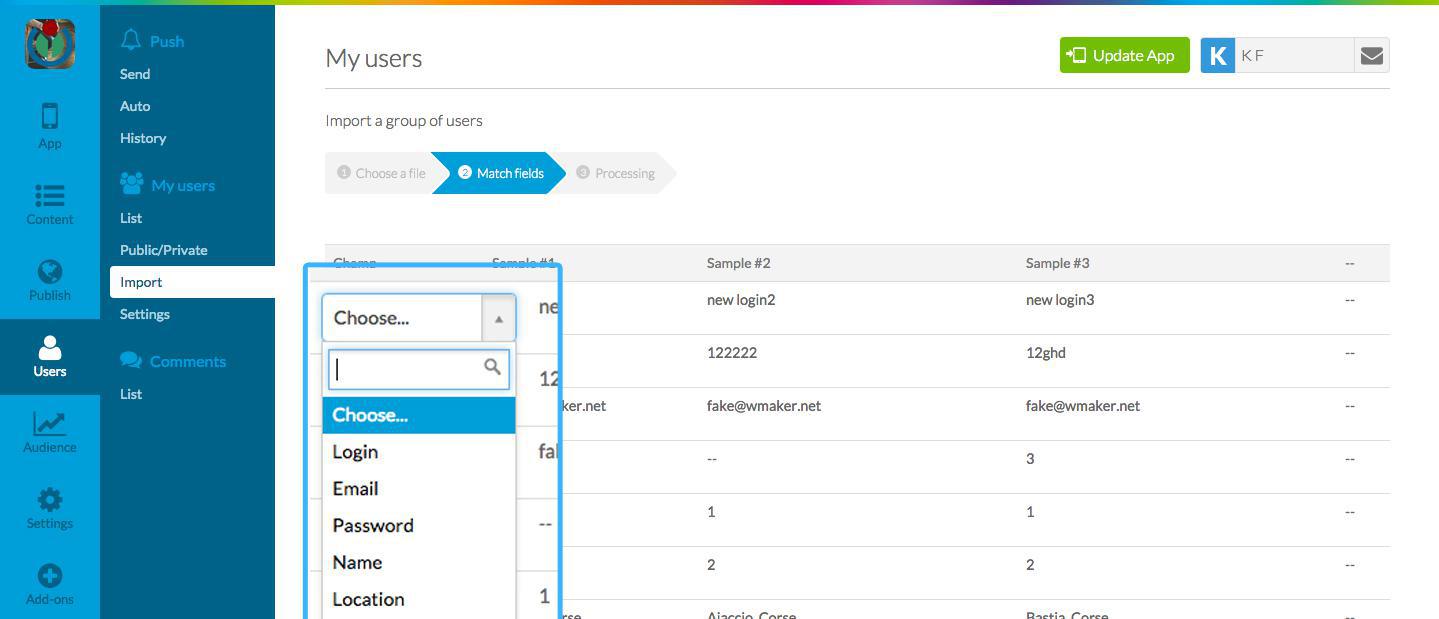The width and height of the screenshot is (1439, 619).
Task: Open Push Send menu item
Action: click(135, 74)
